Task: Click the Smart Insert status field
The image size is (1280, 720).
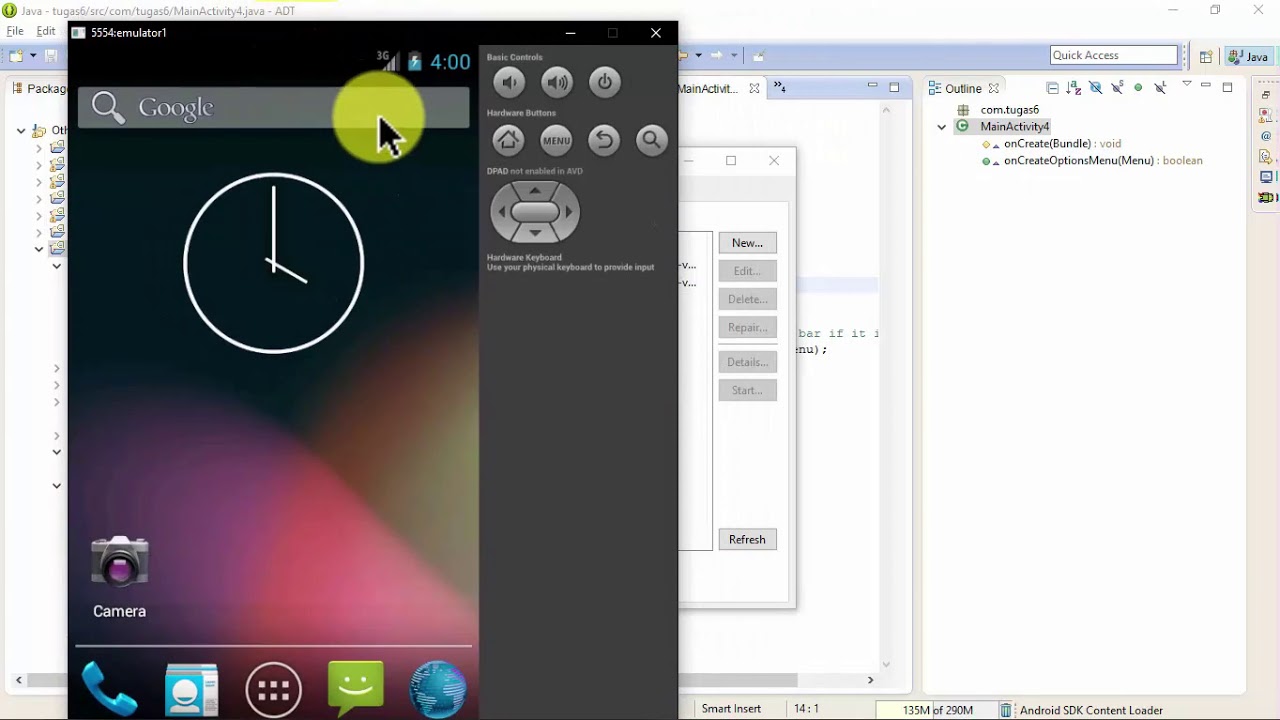Action: (x=731, y=709)
